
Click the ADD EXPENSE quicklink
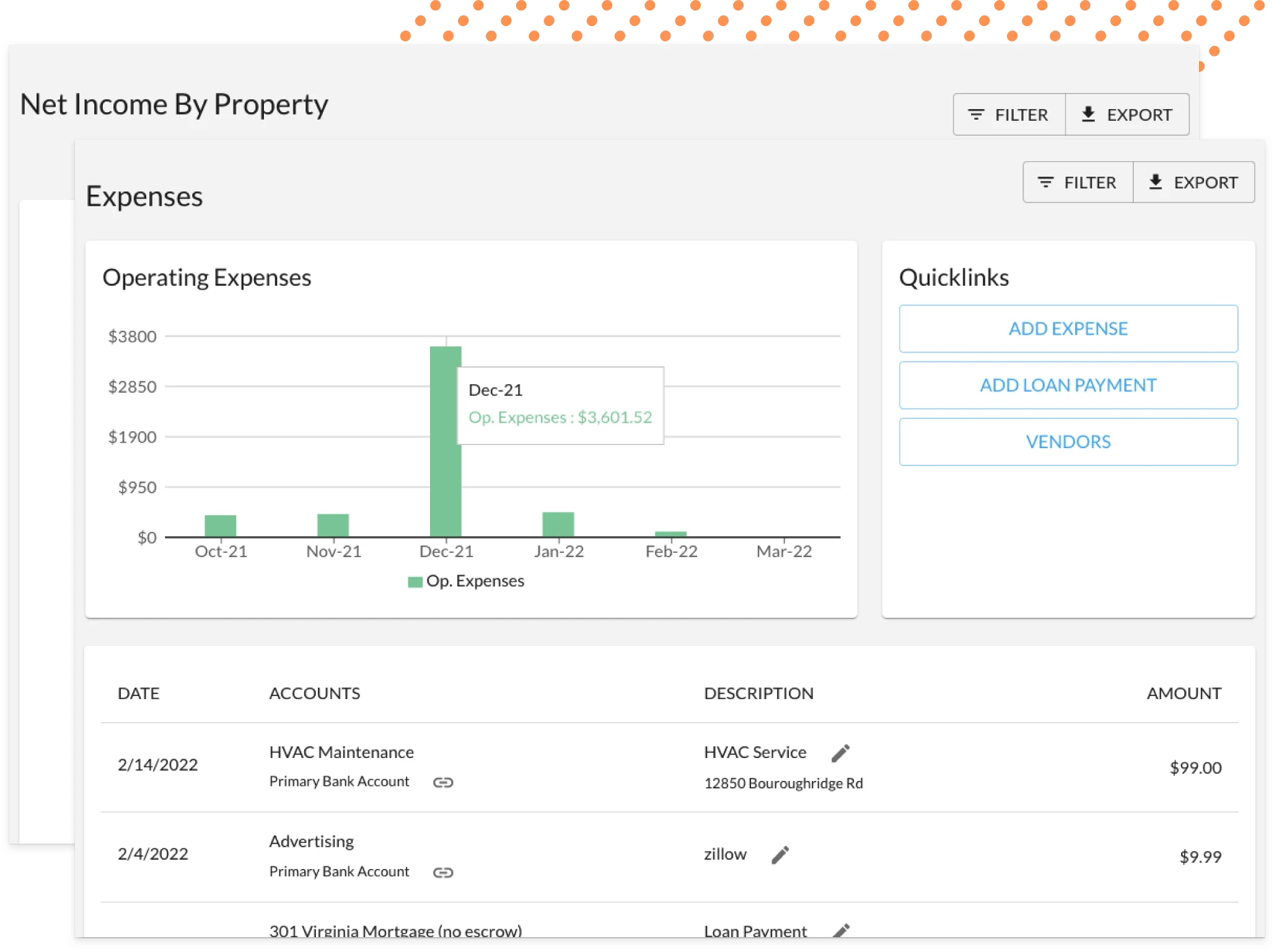click(1068, 328)
